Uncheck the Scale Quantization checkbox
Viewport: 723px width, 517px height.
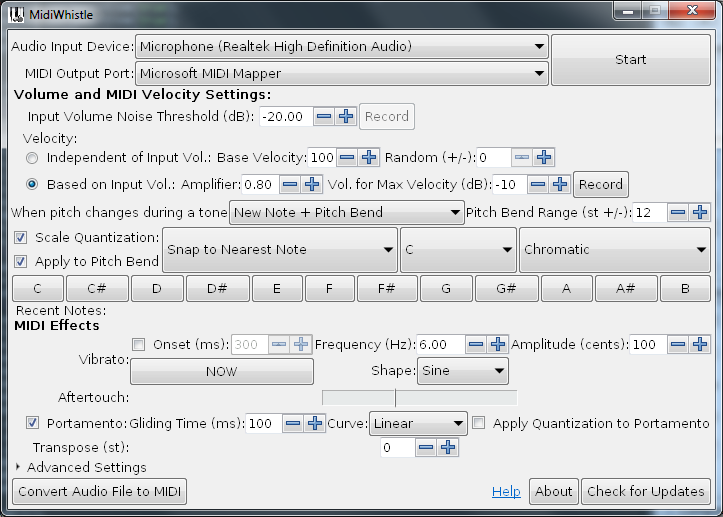pyautogui.click(x=21, y=238)
